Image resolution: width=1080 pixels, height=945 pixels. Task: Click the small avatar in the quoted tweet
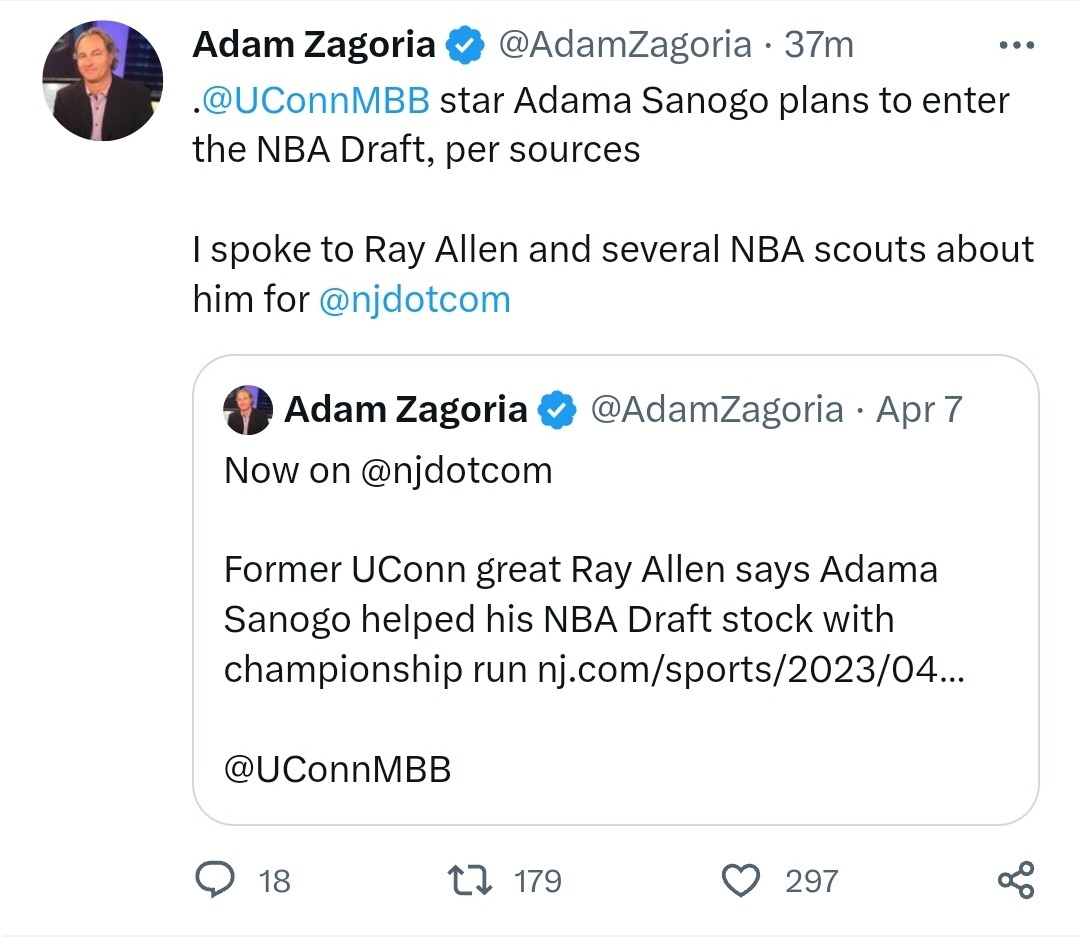(248, 410)
